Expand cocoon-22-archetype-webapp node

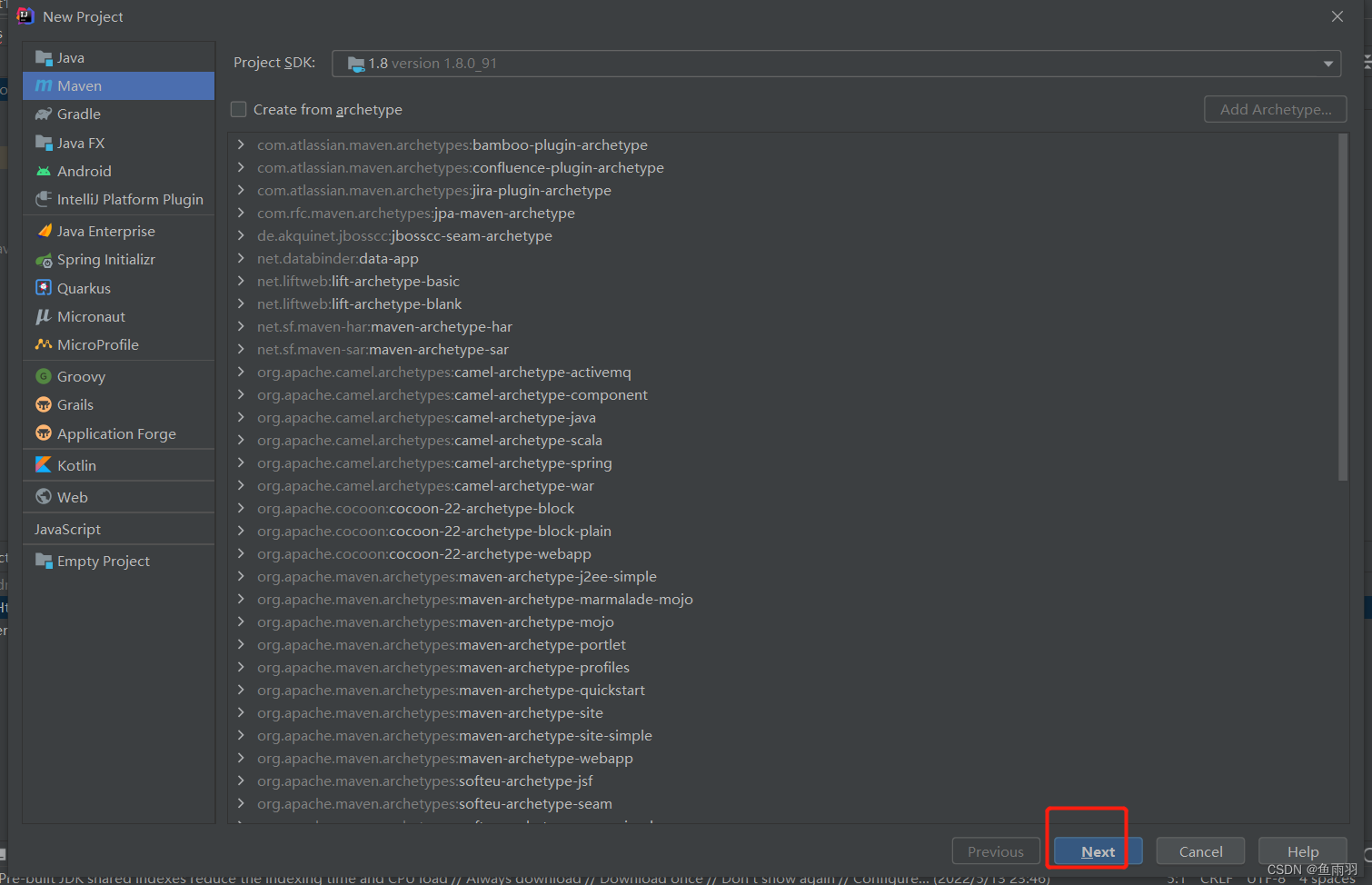coord(241,553)
